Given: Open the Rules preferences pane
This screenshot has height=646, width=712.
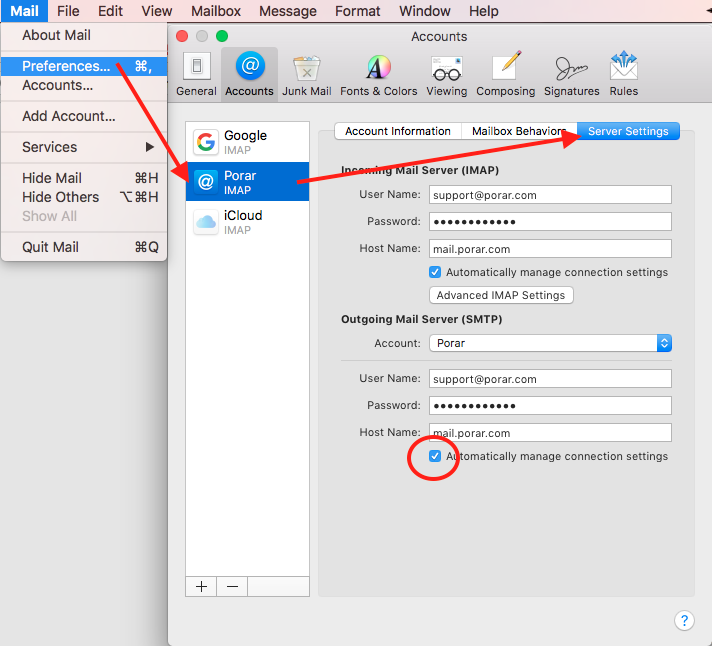Looking at the screenshot, I should pyautogui.click(x=623, y=74).
